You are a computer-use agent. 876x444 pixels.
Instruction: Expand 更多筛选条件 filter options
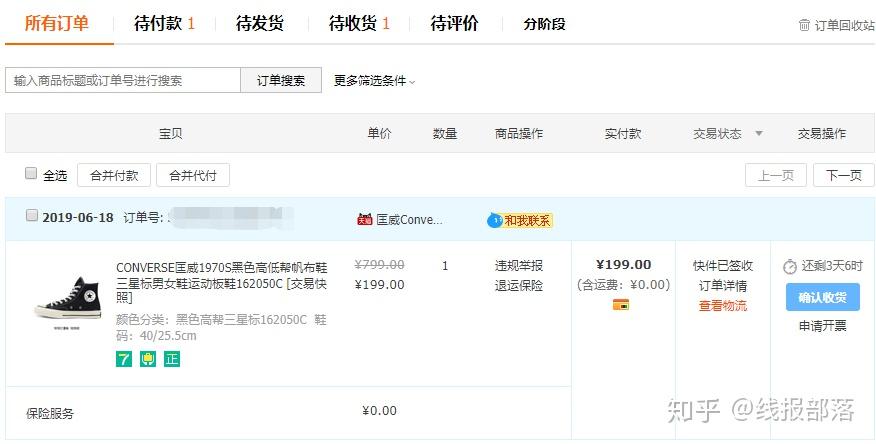pyautogui.click(x=374, y=81)
